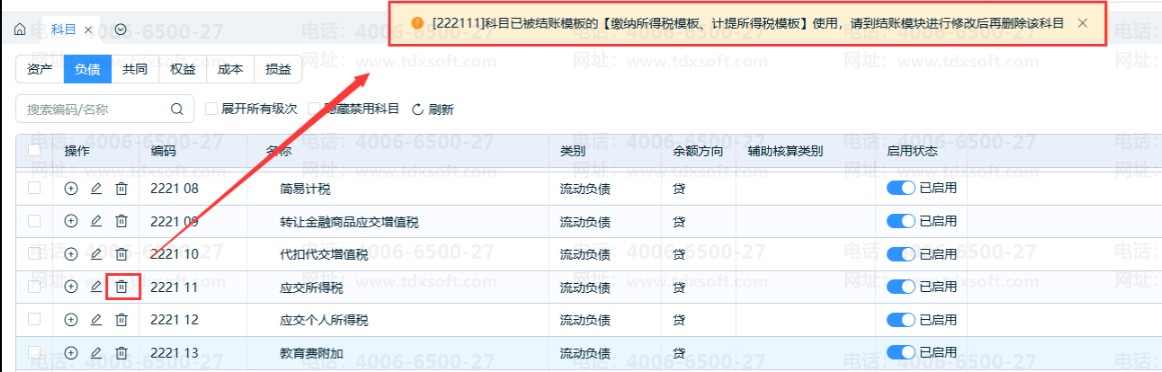Edit subject 2221 12 应交个人所得税

point(96,320)
